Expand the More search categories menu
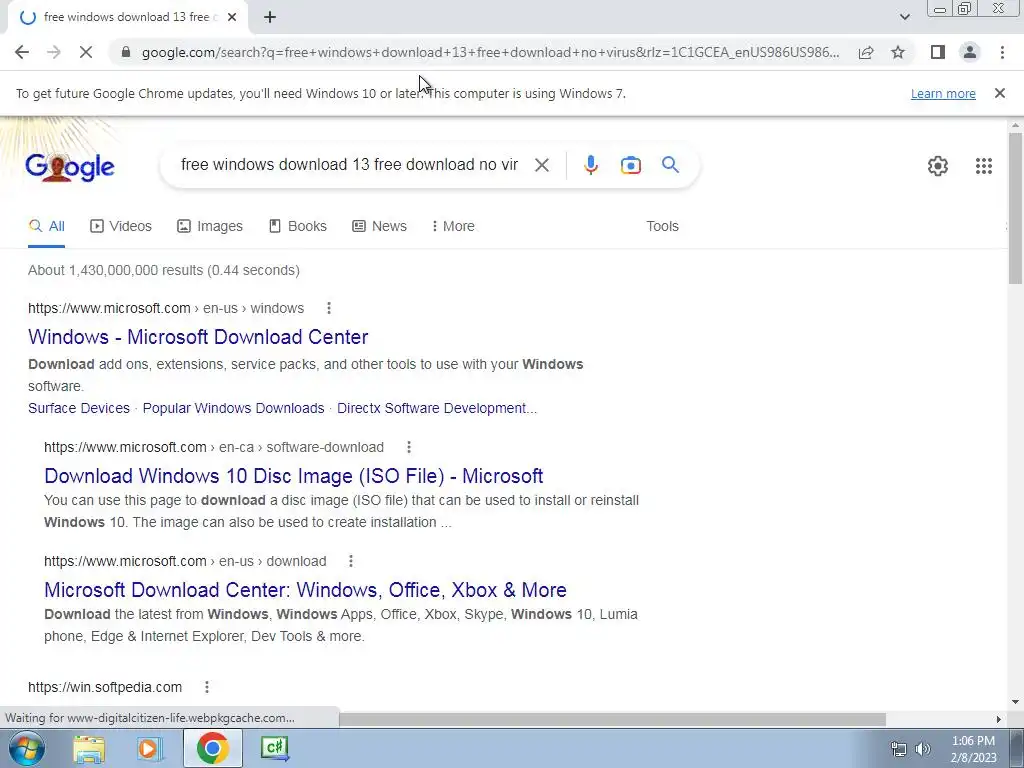 tap(453, 226)
